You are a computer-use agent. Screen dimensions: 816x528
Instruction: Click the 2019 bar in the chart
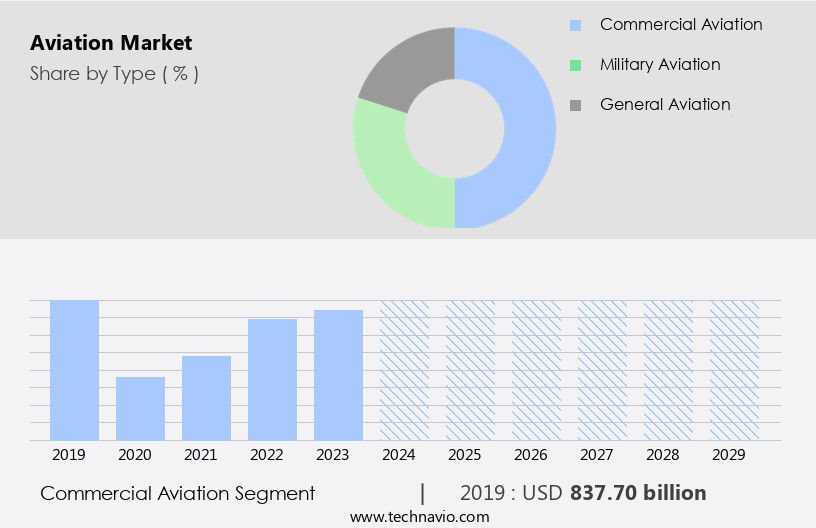click(x=74, y=370)
